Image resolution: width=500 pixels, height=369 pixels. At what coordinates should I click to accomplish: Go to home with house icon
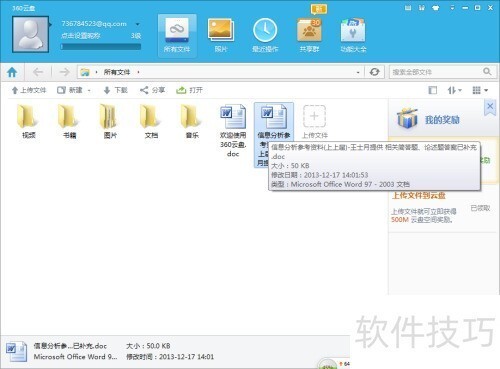click(12, 72)
